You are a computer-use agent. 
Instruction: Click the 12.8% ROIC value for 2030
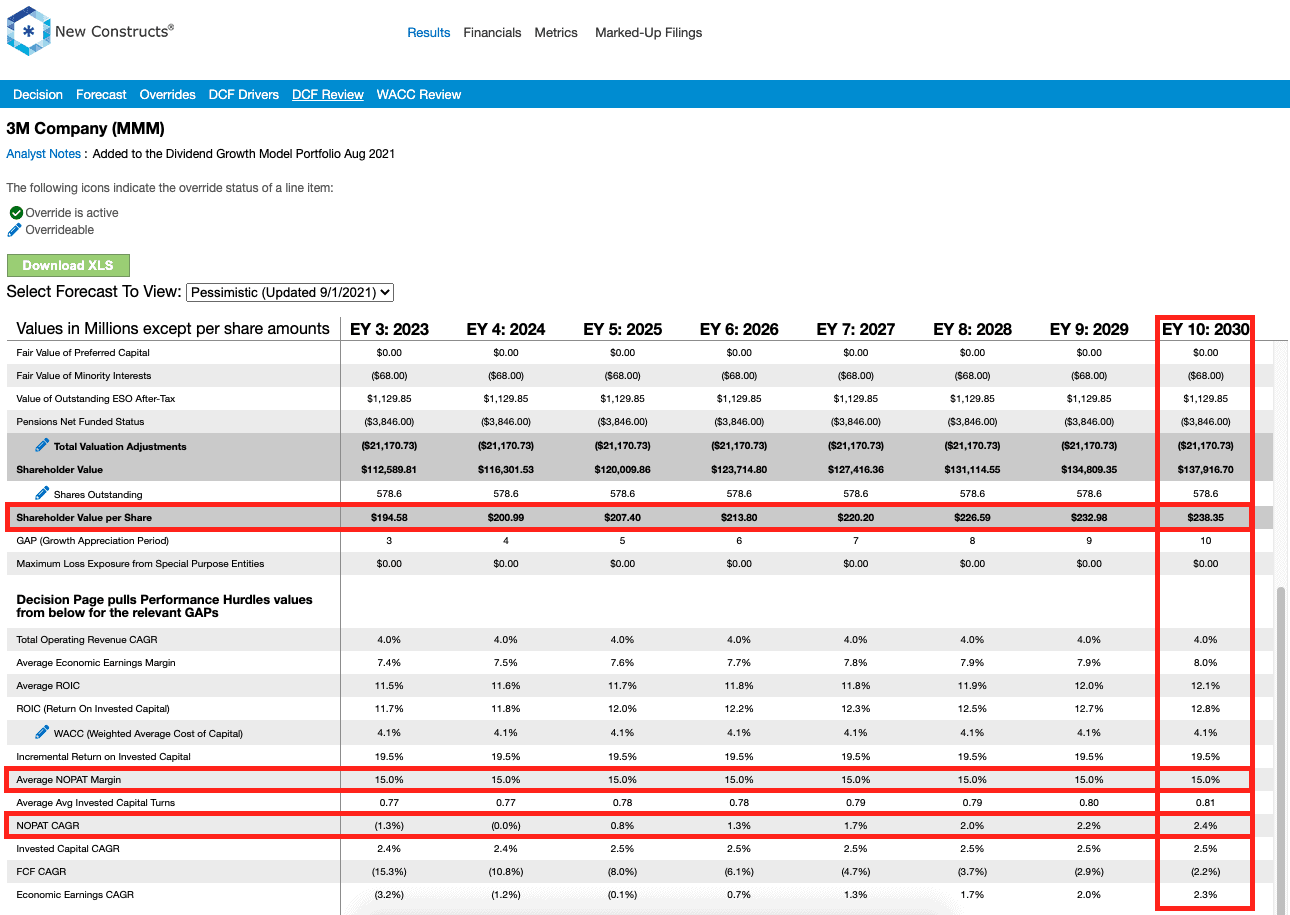point(1206,709)
